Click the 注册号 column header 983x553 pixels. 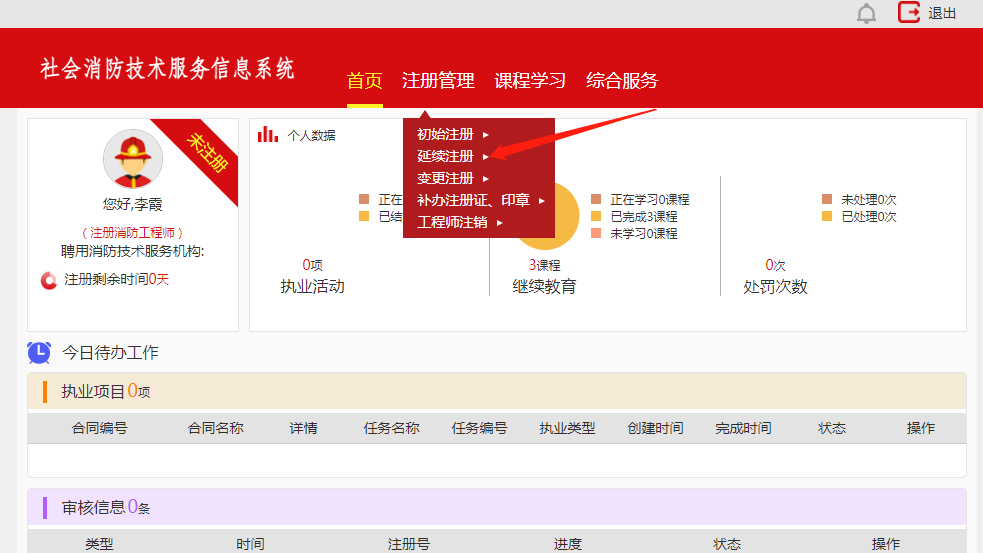tap(409, 544)
